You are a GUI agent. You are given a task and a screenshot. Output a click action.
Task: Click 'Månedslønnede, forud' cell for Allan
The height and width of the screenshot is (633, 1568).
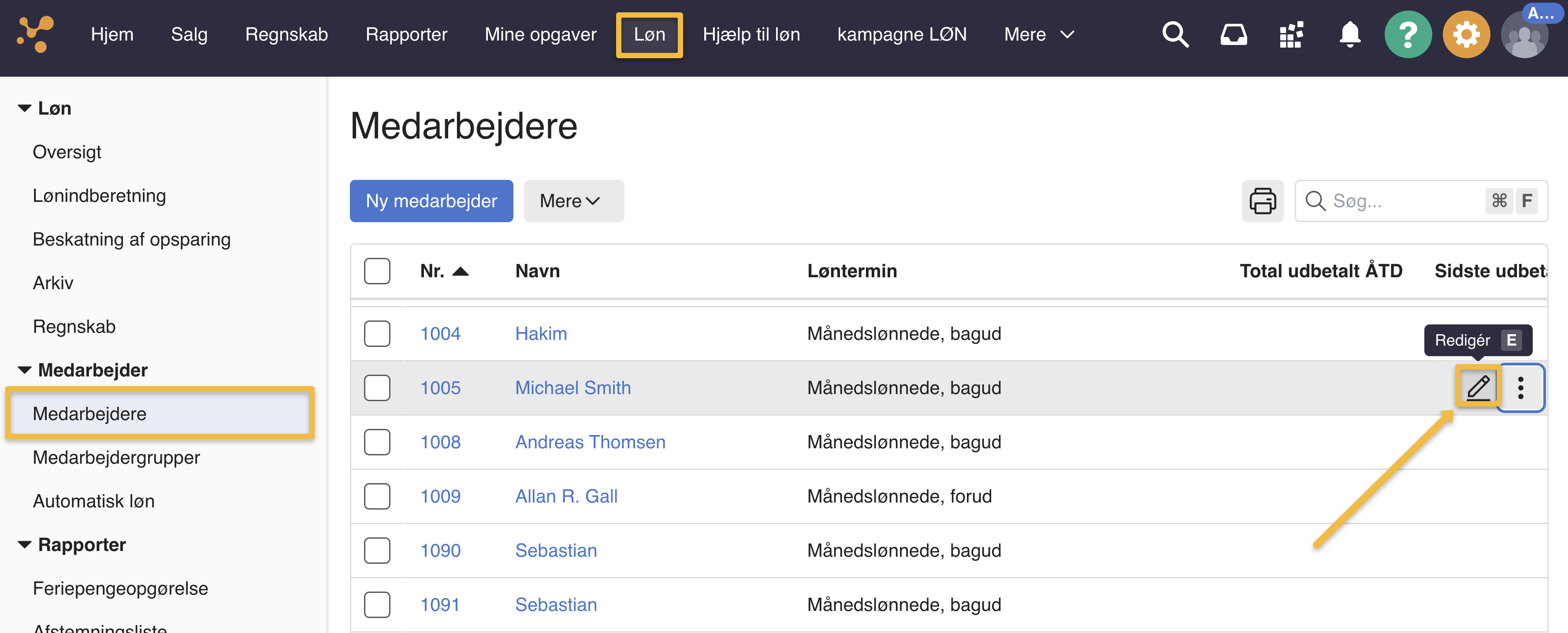pos(899,496)
